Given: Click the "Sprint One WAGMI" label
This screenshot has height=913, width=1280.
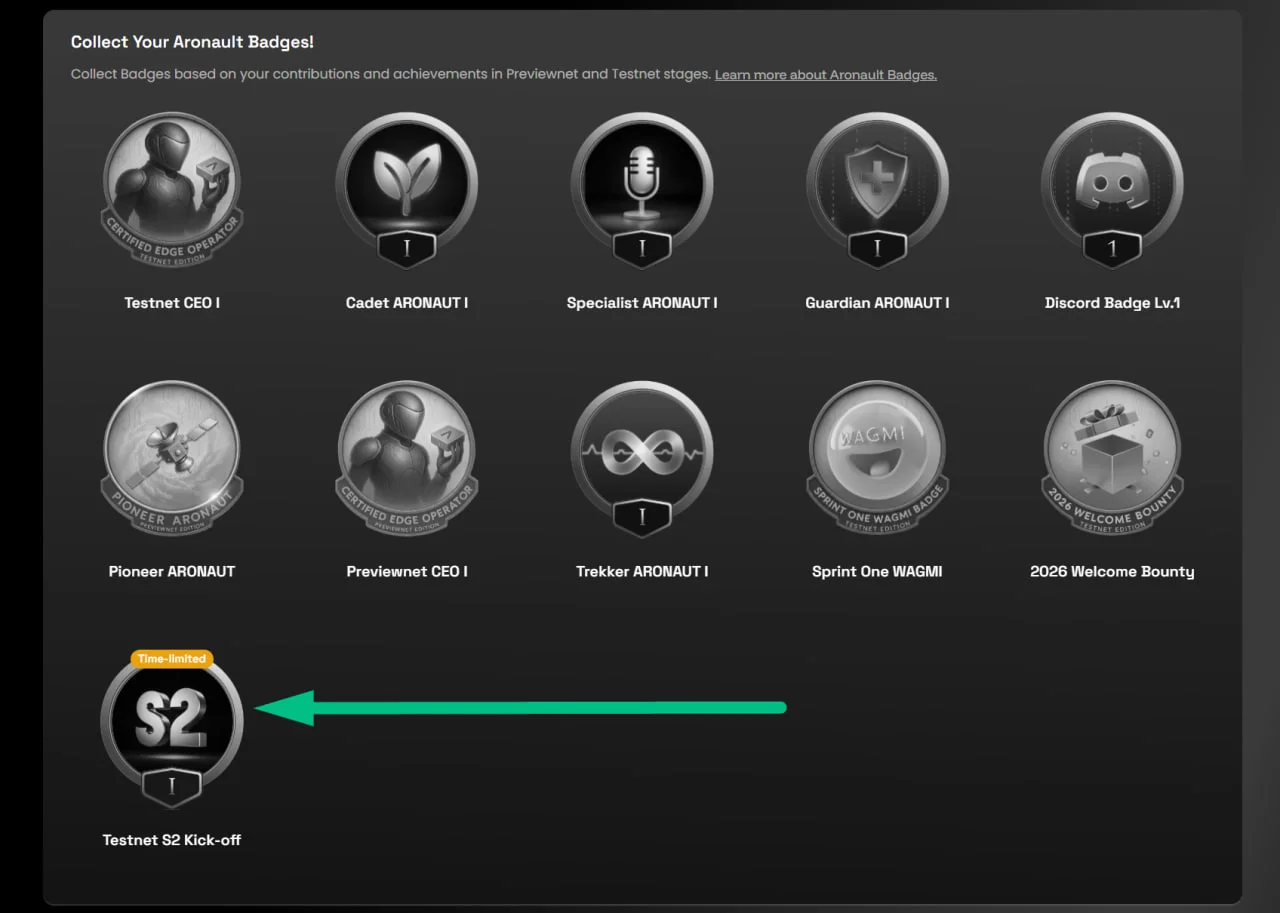Looking at the screenshot, I should 877,572.
